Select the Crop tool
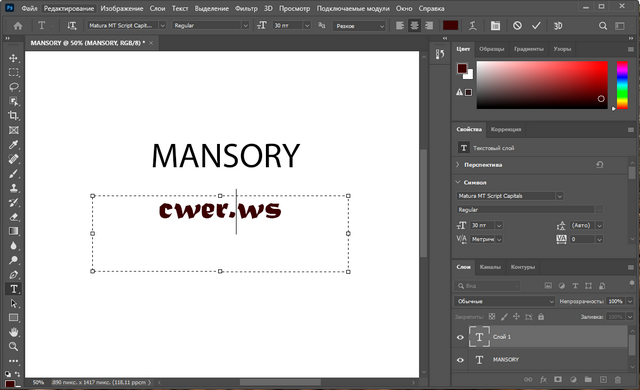Image resolution: width=640 pixels, height=390 pixels. point(13,115)
